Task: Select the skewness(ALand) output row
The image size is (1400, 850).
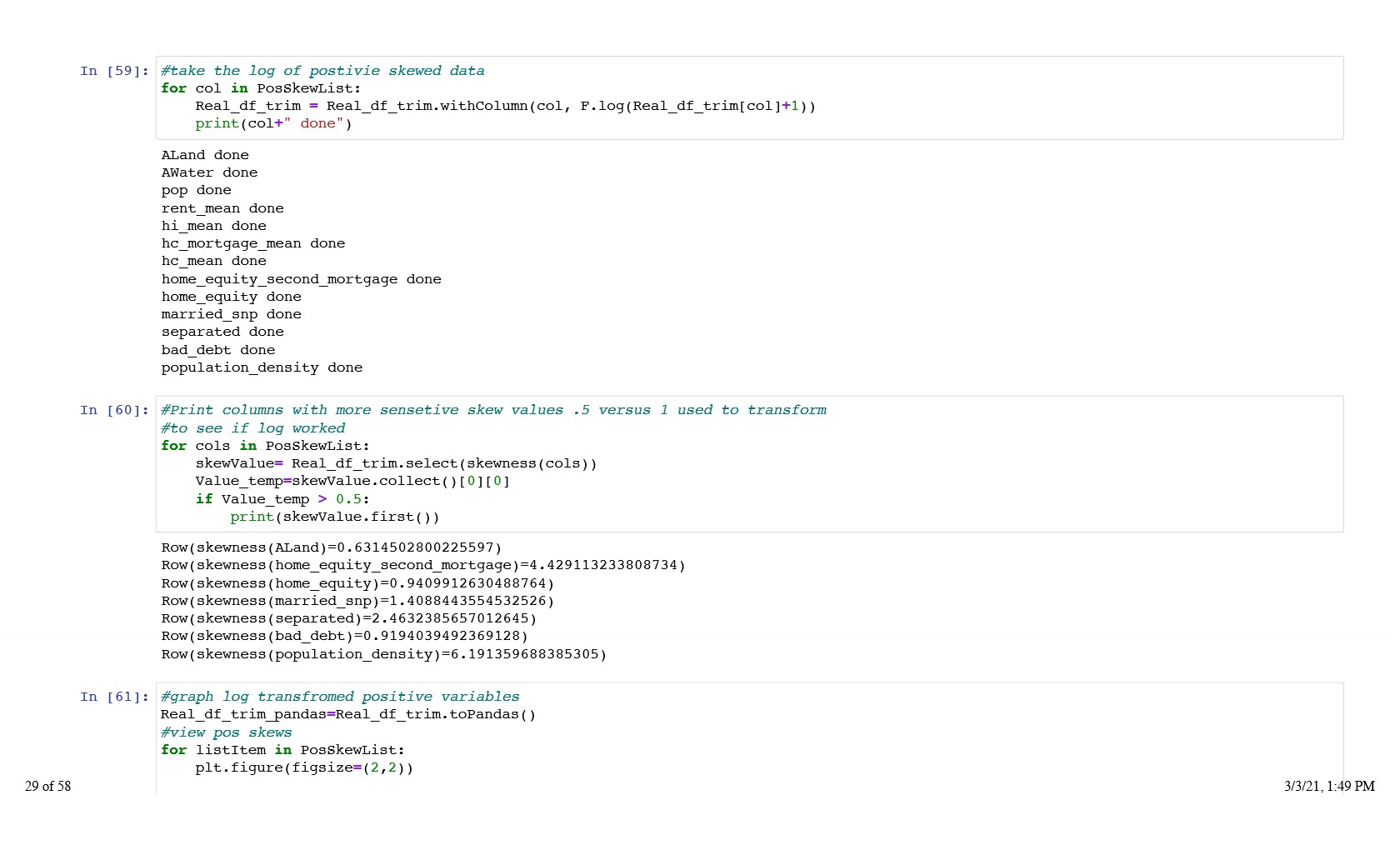Action: 331,547
